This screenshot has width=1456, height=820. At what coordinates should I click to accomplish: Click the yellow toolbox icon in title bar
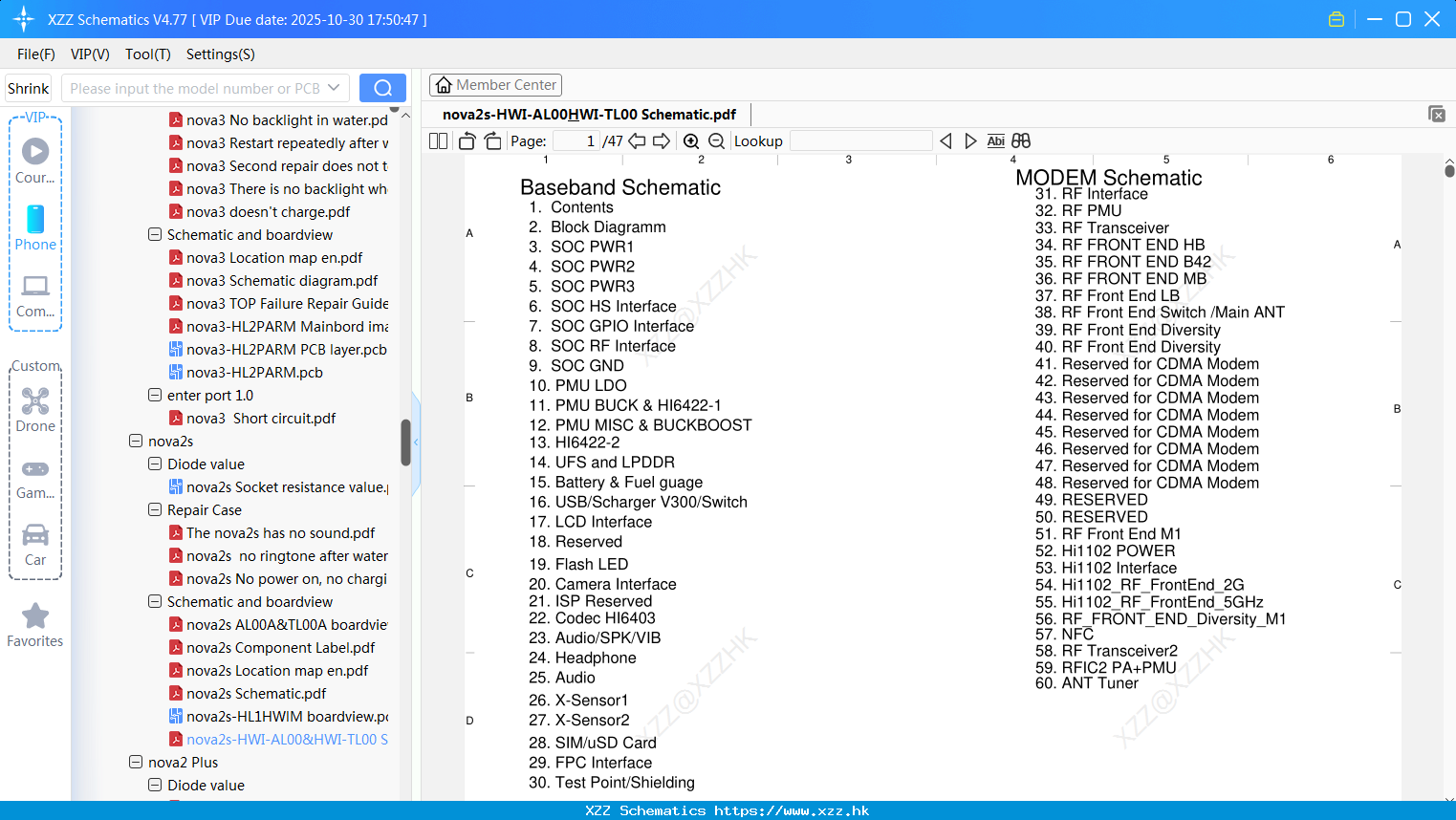[1336, 19]
